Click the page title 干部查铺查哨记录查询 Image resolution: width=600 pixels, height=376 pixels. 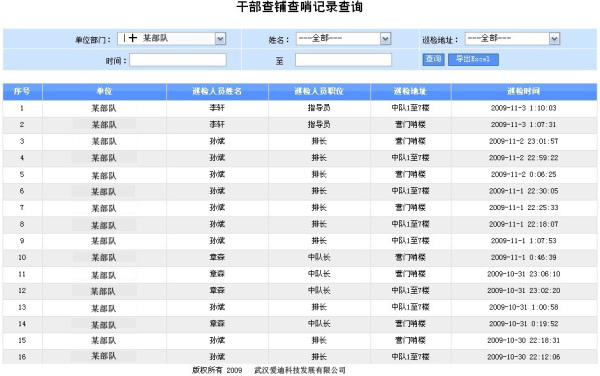coord(300,7)
